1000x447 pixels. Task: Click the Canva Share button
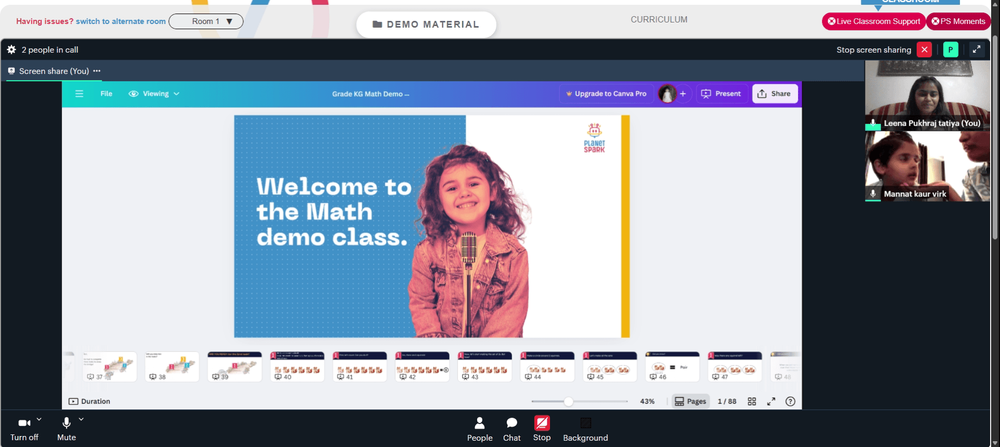pos(774,94)
